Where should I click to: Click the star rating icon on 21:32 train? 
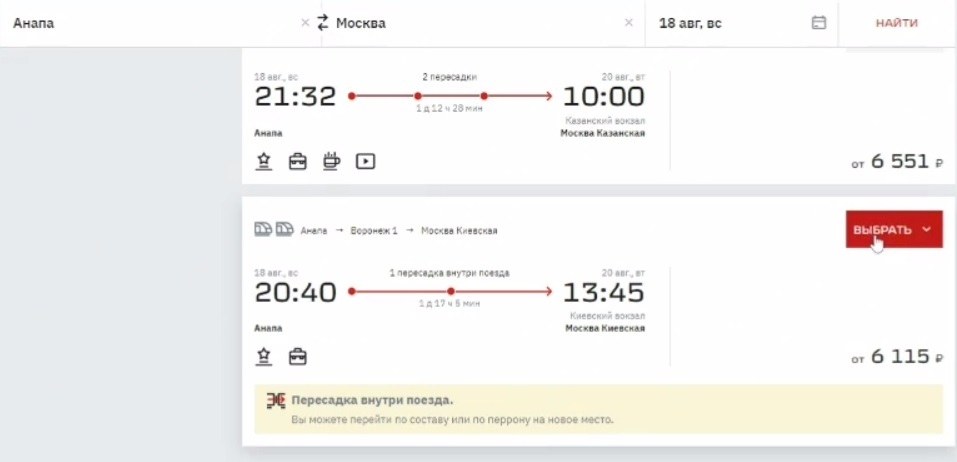(264, 160)
